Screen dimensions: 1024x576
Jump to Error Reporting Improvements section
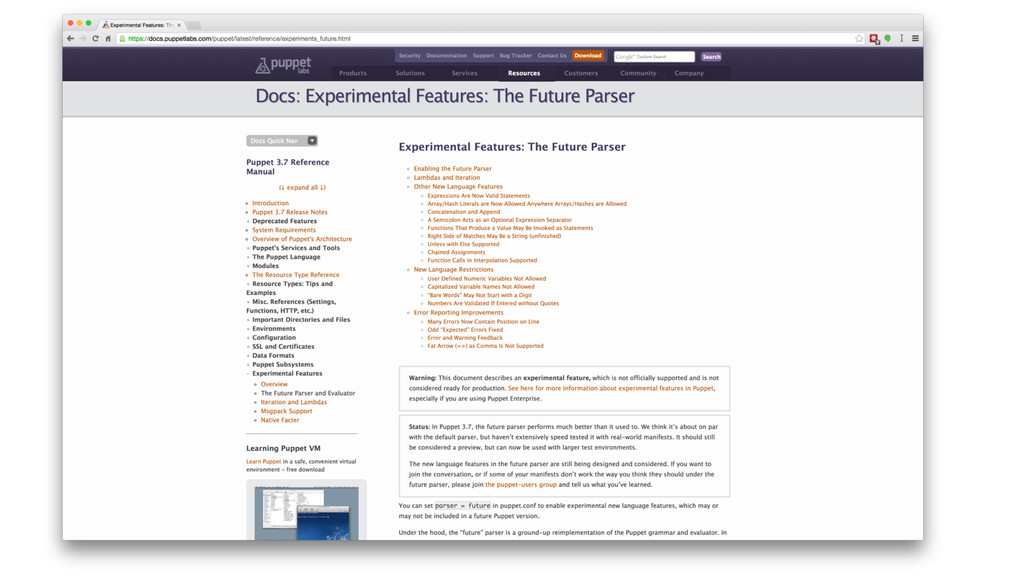(458, 313)
